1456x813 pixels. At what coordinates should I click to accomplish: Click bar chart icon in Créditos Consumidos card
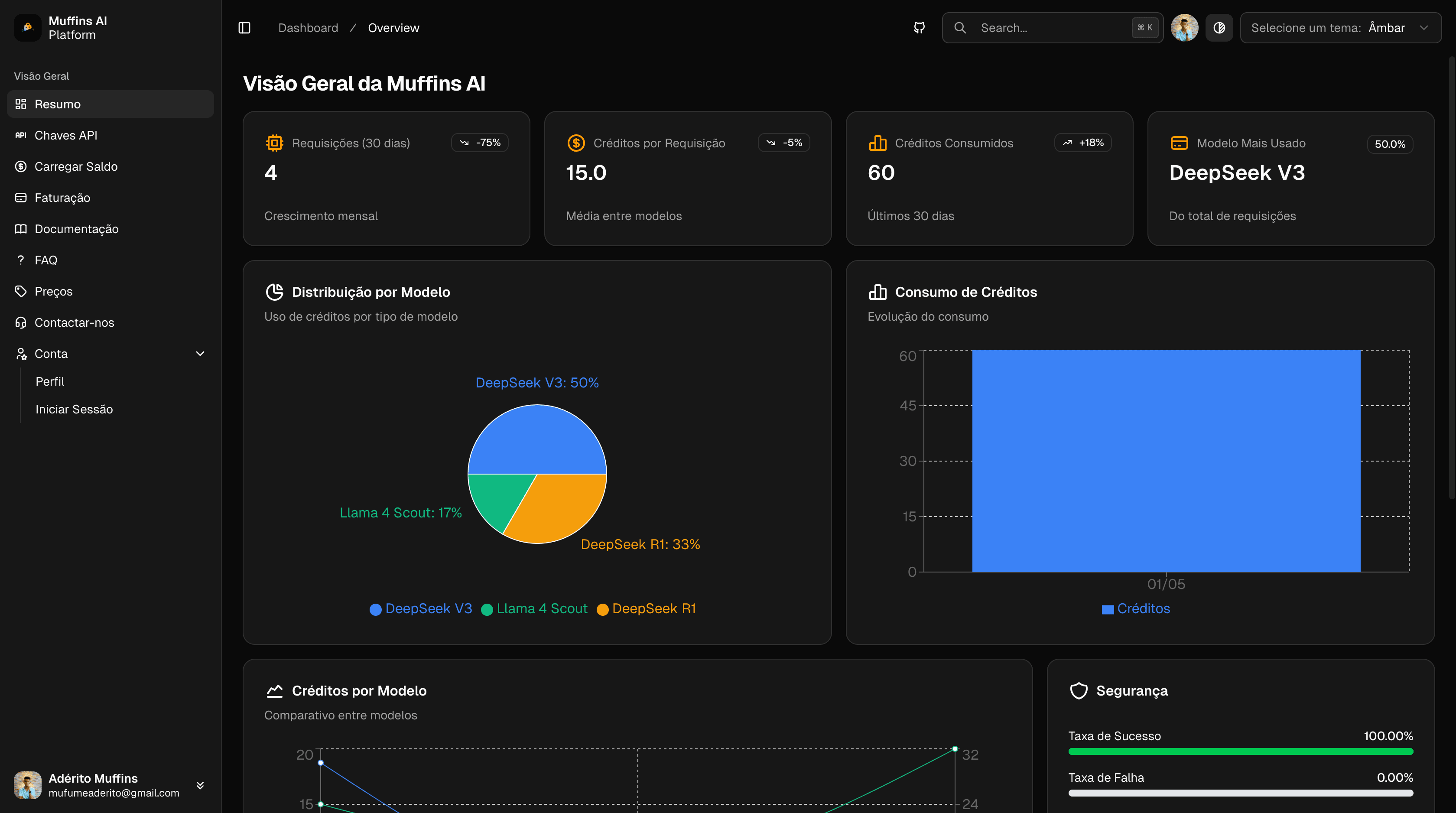tap(878, 143)
